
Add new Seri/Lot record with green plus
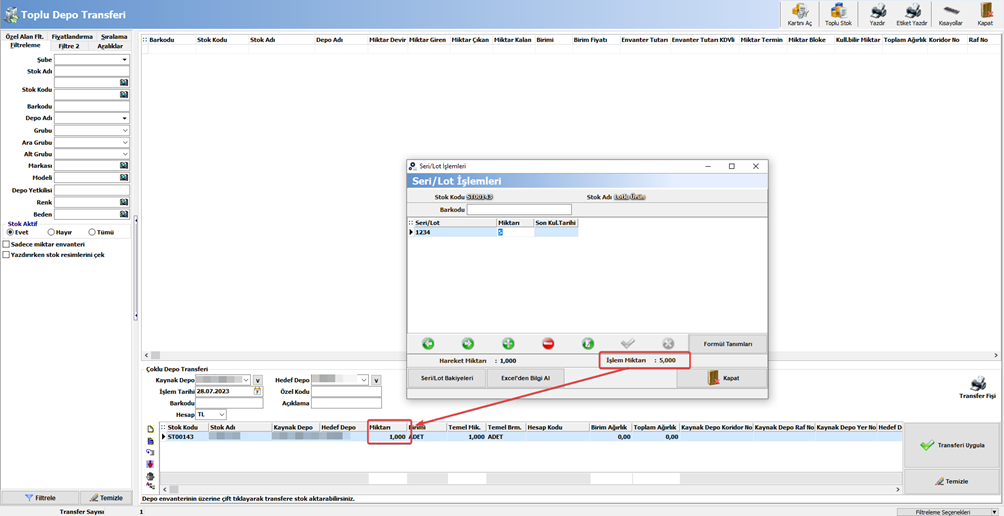(x=508, y=344)
